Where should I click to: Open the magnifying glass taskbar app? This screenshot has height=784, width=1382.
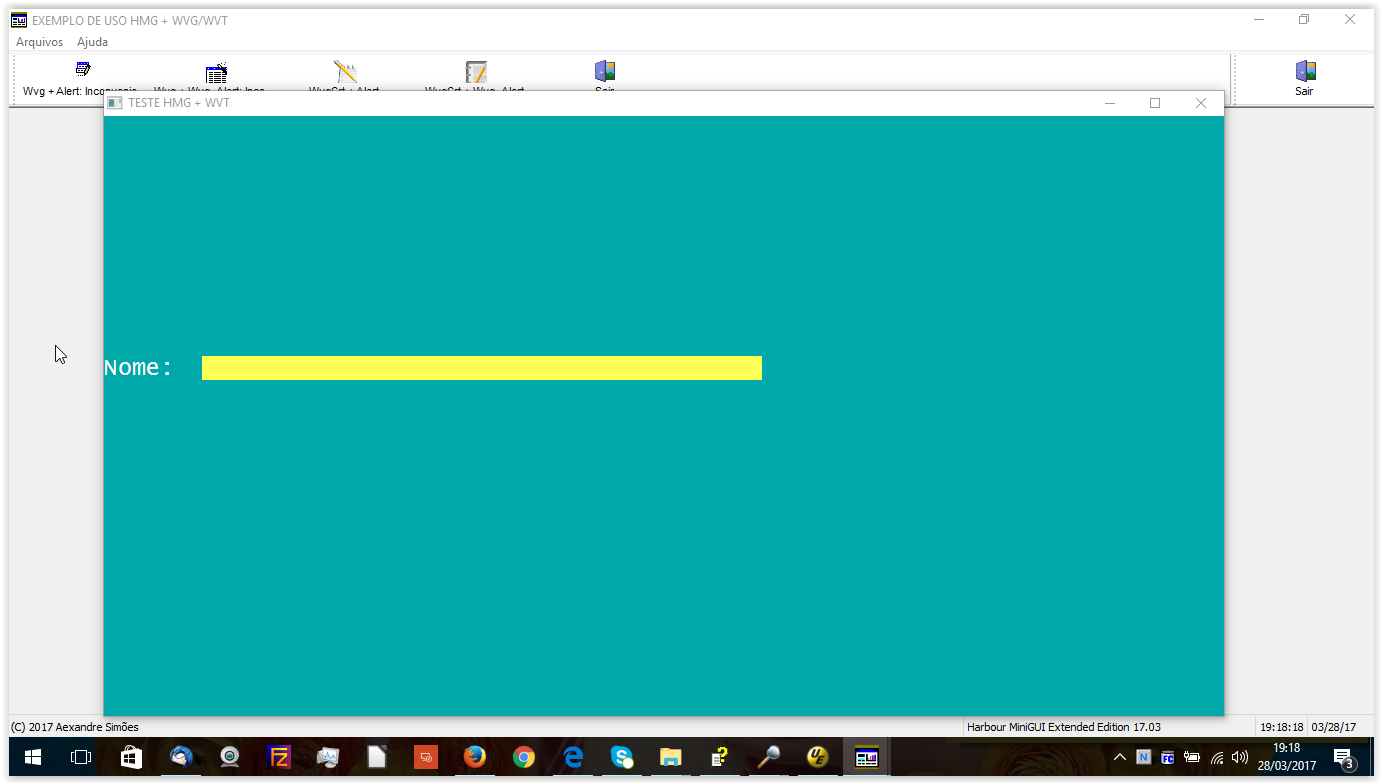point(769,758)
